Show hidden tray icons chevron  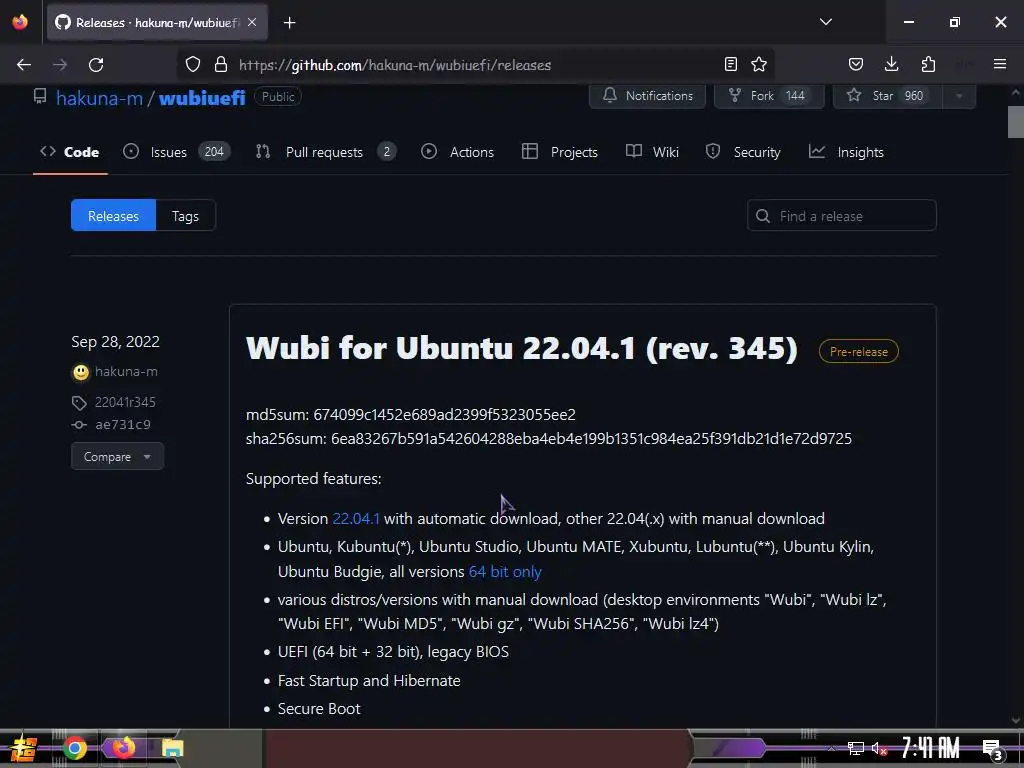831,748
